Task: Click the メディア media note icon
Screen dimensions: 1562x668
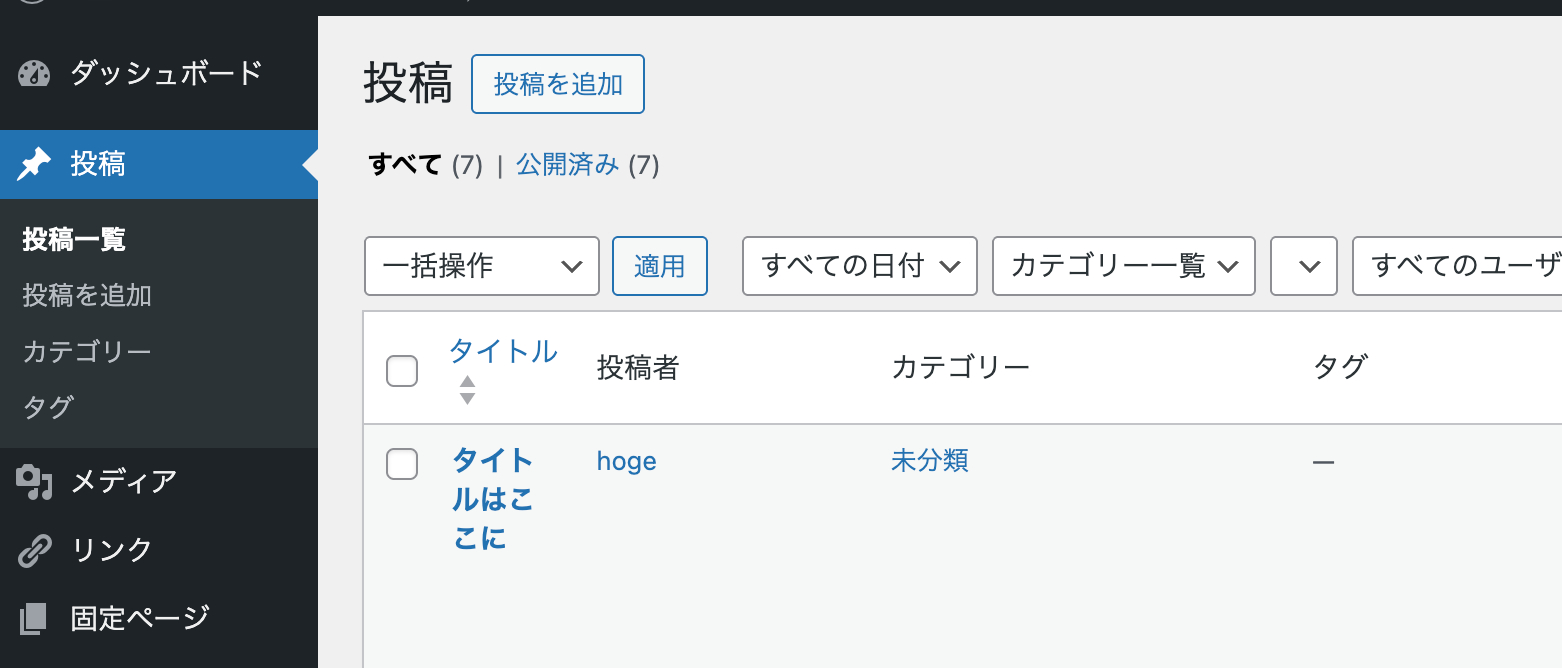Action: click(33, 481)
